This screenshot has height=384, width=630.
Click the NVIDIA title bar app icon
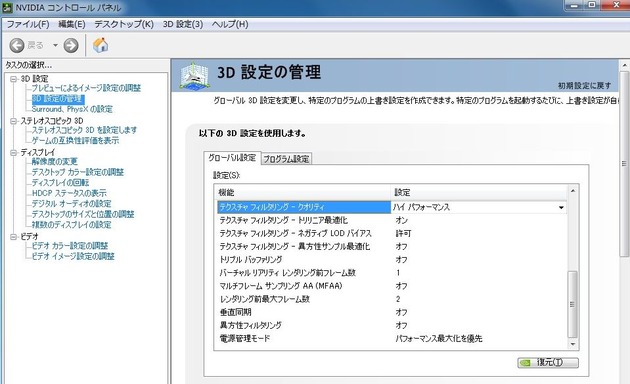pyautogui.click(x=7, y=7)
